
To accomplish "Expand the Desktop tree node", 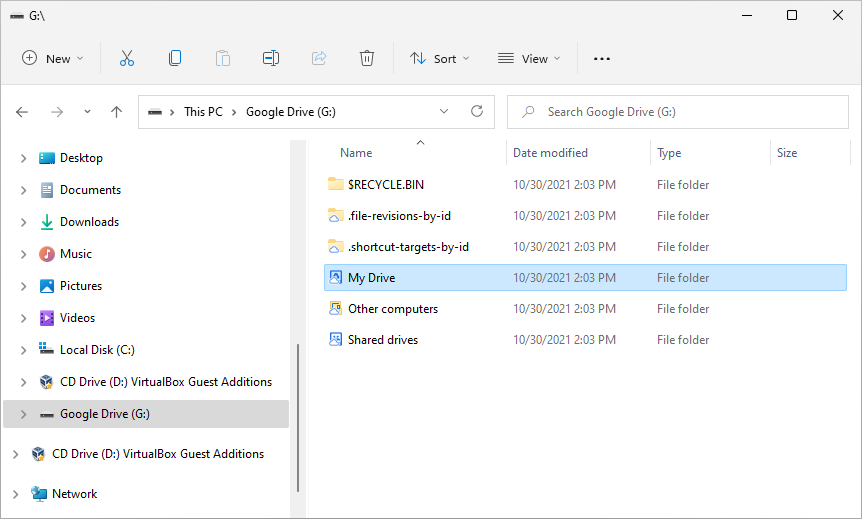I will 24,158.
